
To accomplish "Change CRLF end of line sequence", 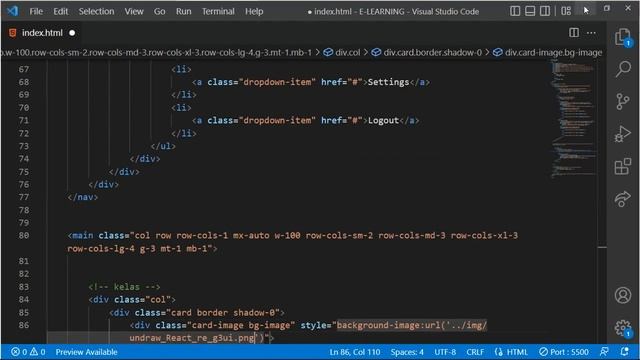I will (x=475, y=352).
